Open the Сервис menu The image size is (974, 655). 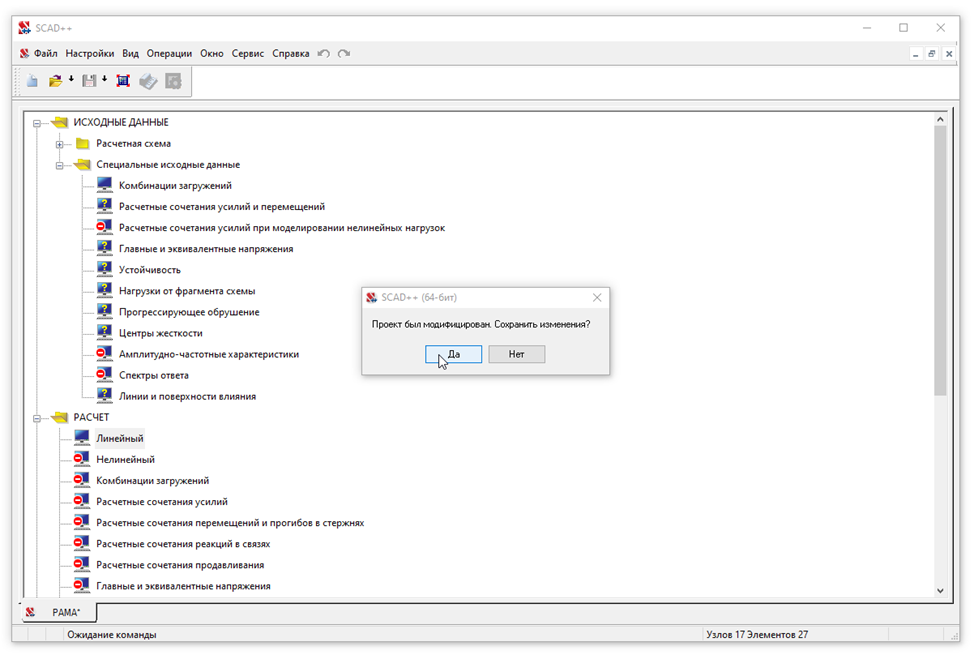pyautogui.click(x=248, y=53)
